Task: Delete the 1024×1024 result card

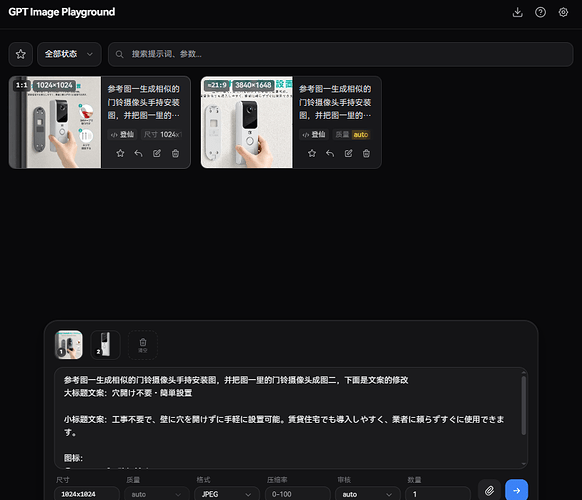Action: [175, 153]
